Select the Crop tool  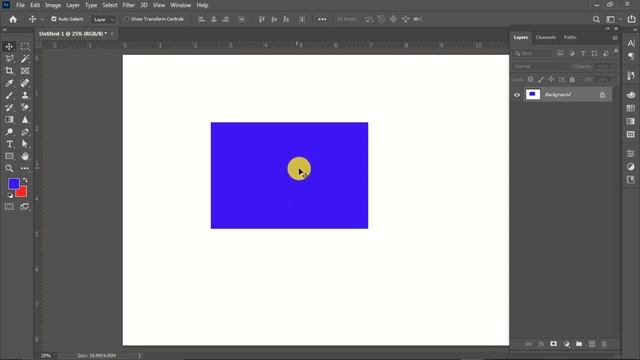click(x=9, y=71)
